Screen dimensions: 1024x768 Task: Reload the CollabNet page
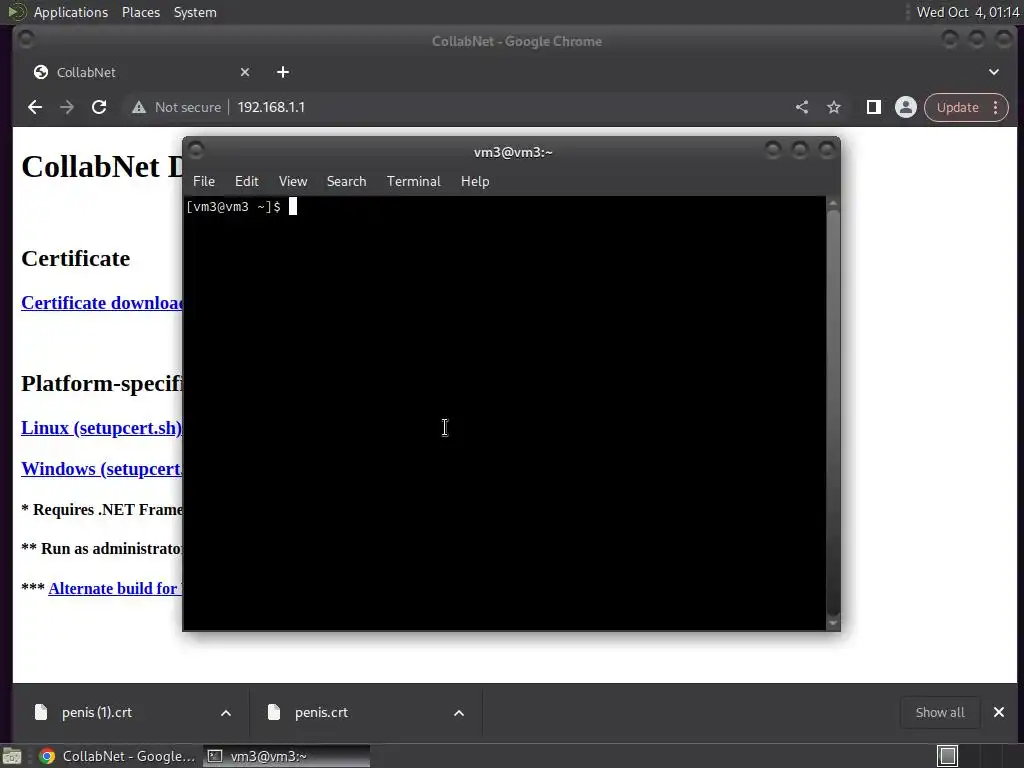coord(99,107)
